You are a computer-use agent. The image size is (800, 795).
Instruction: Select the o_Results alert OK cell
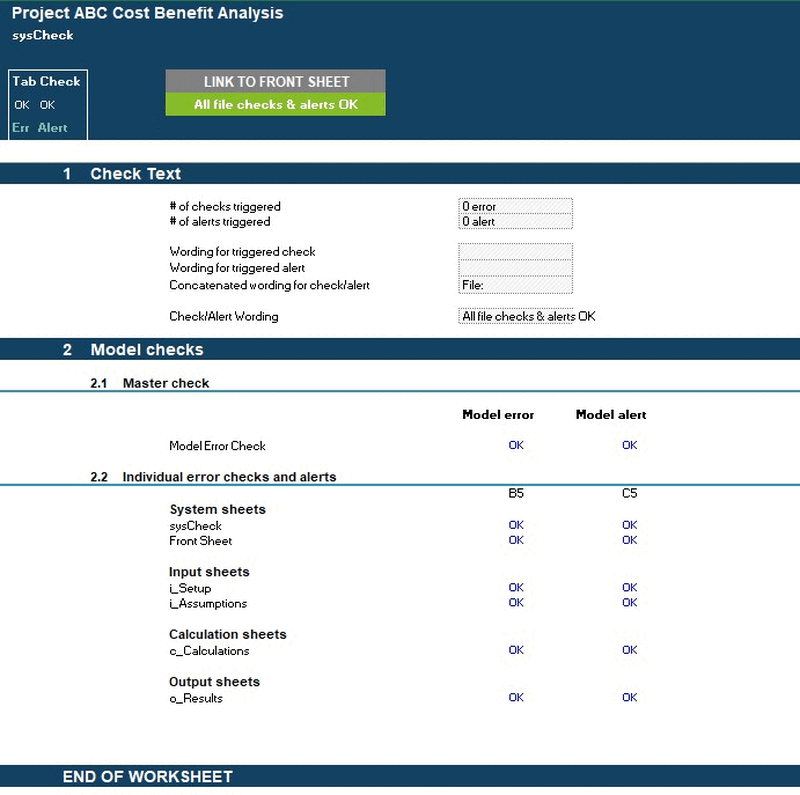629,697
